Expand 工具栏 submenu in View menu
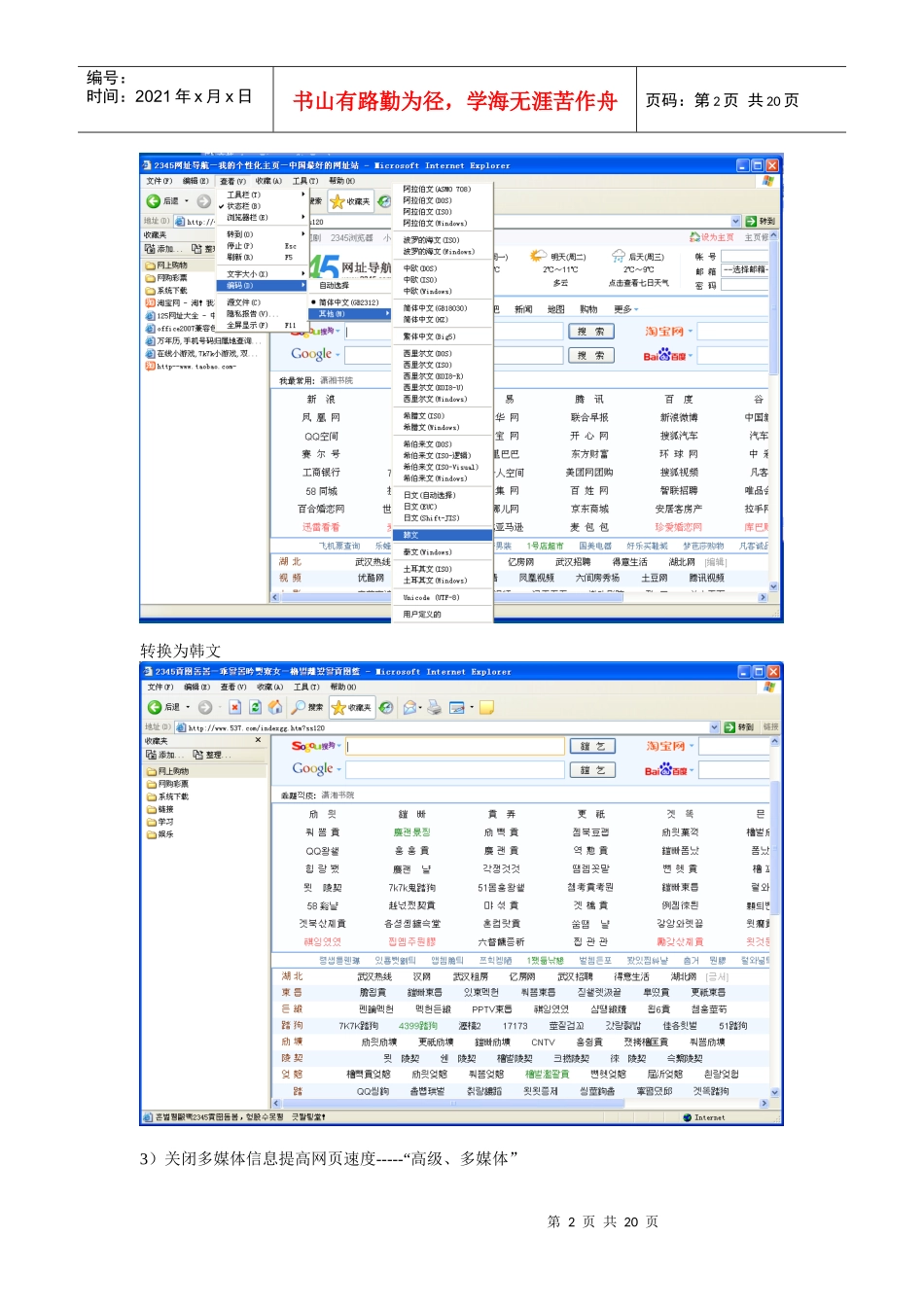The height and width of the screenshot is (1307, 924). 261,194
